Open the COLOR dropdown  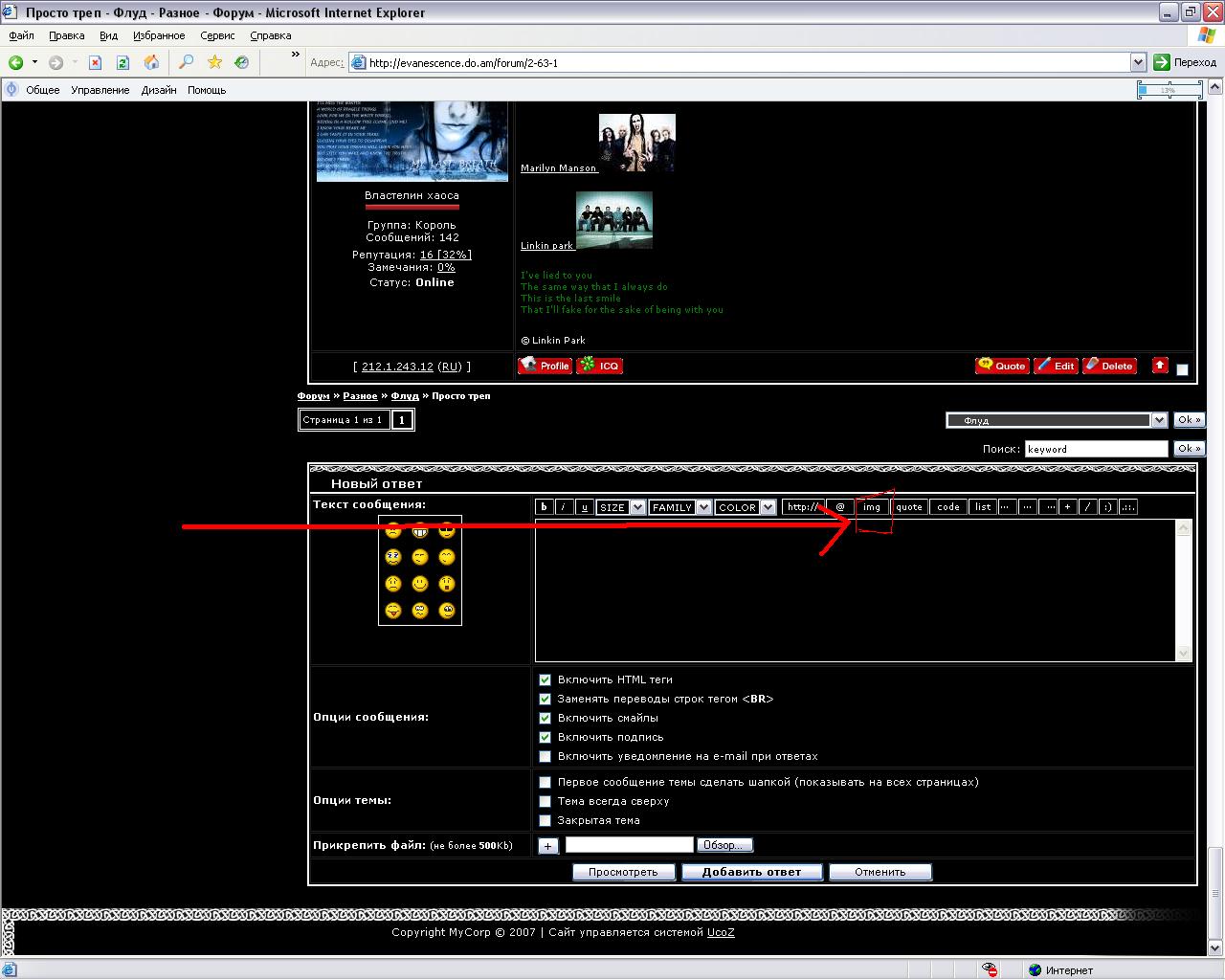tap(745, 507)
